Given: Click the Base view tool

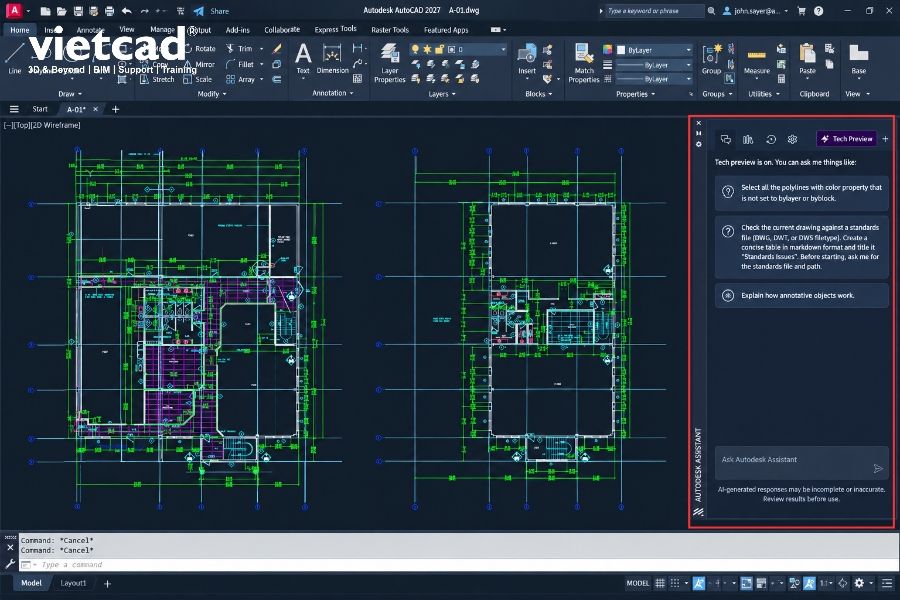Looking at the screenshot, I should (859, 60).
